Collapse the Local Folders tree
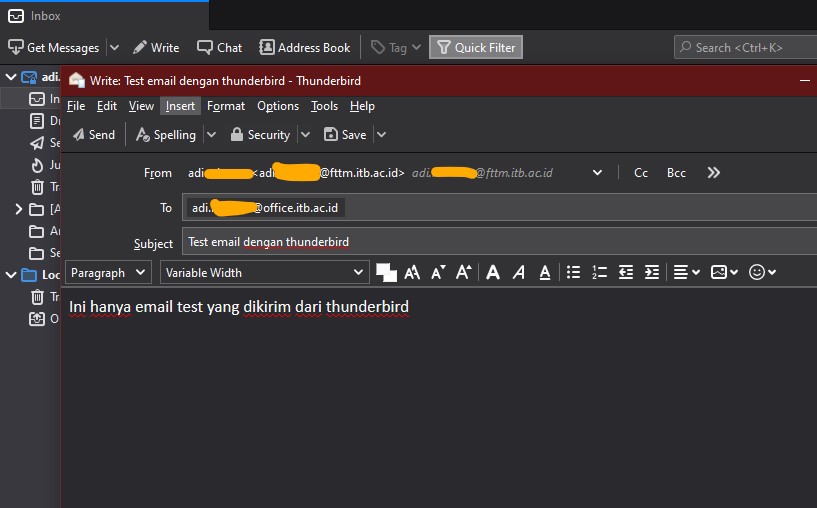This screenshot has height=508, width=817. [10, 275]
